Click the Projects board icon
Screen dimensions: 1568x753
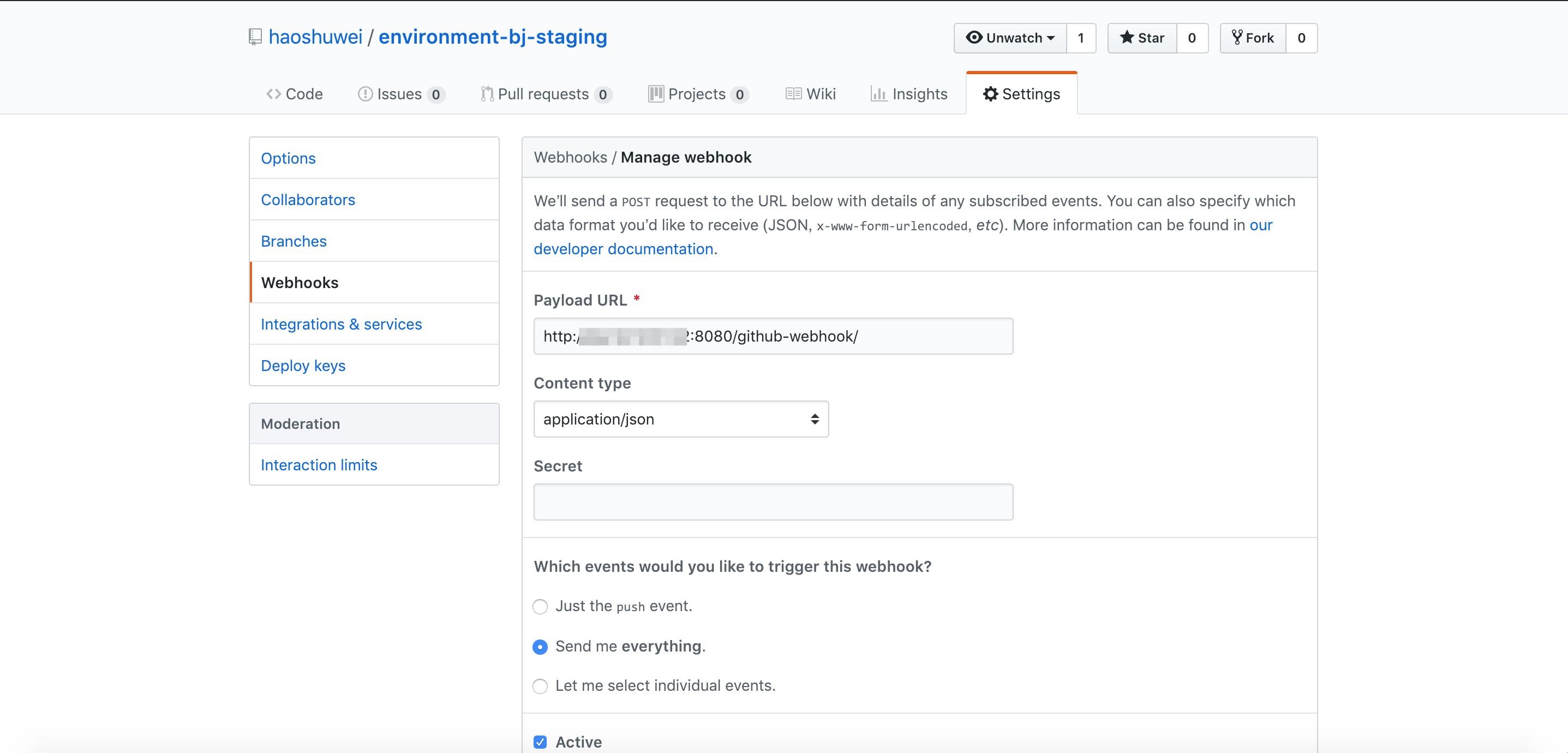click(656, 94)
